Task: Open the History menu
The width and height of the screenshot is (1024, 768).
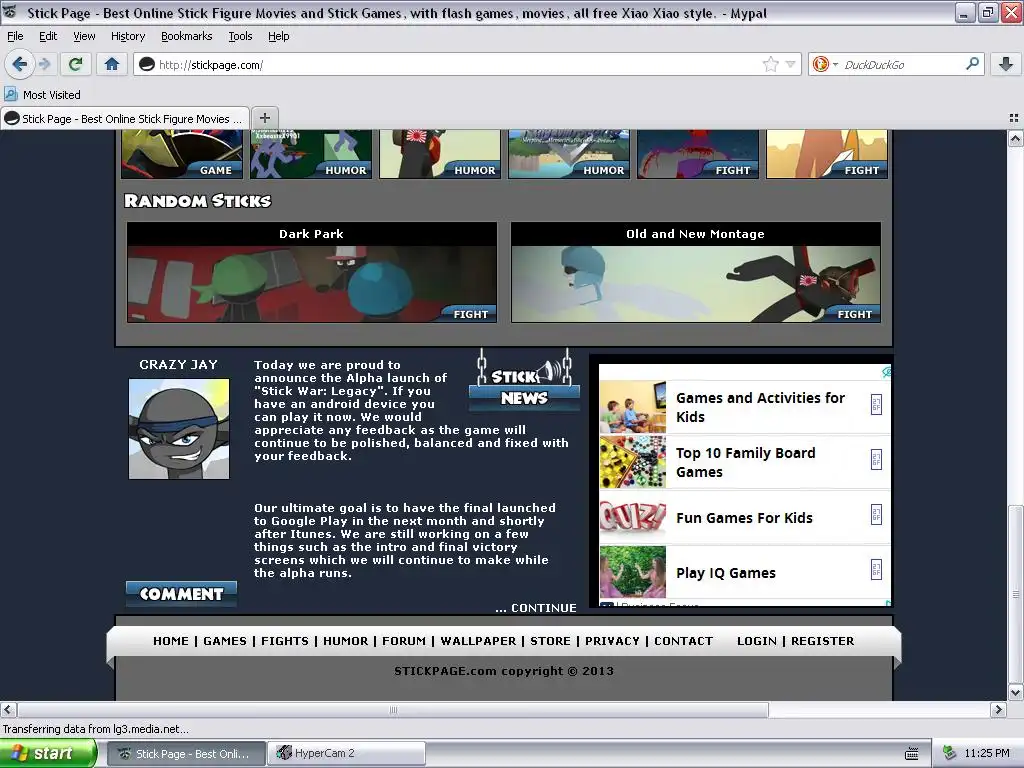Action: [127, 36]
